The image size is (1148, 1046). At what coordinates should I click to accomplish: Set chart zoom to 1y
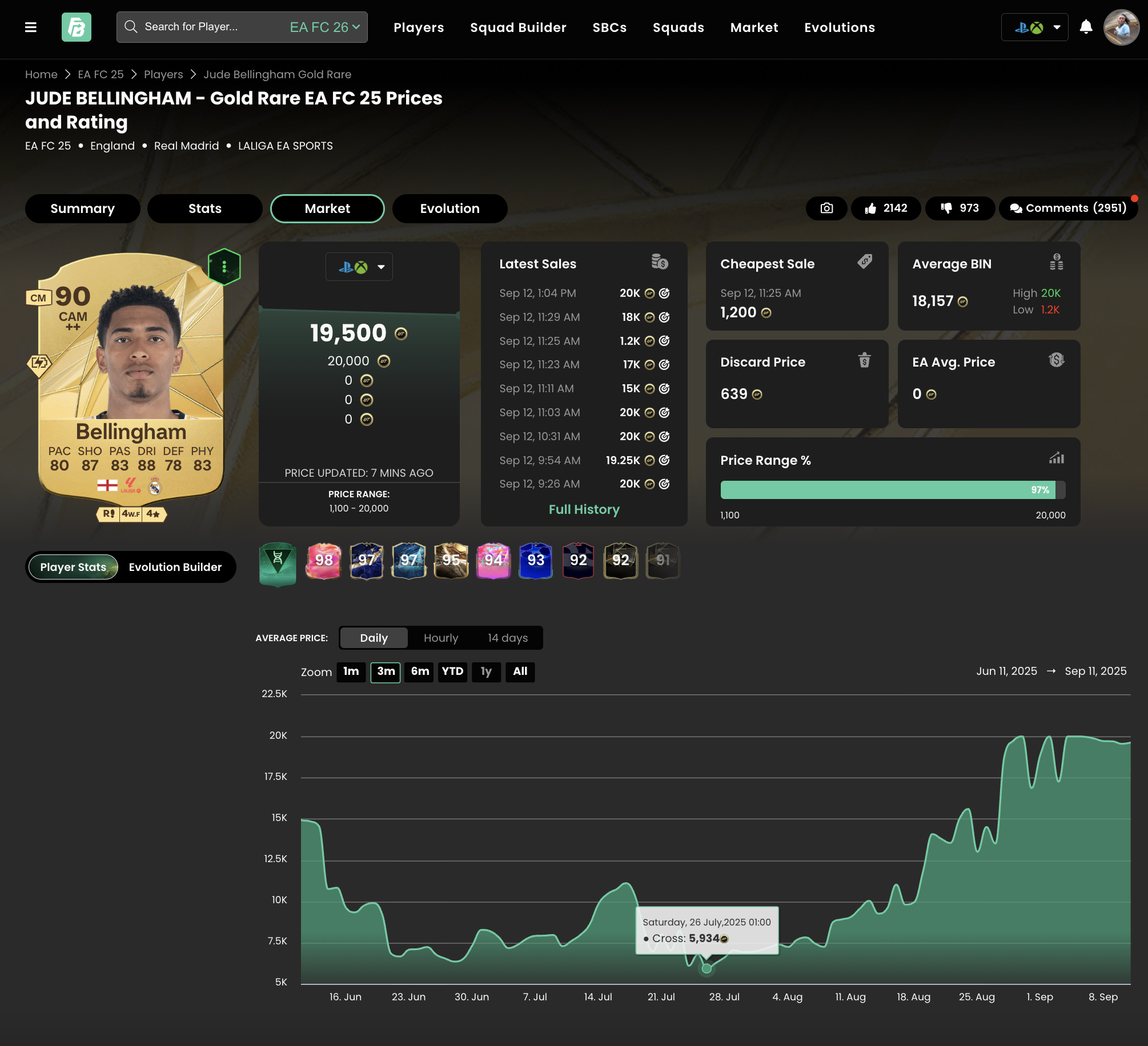click(x=486, y=671)
